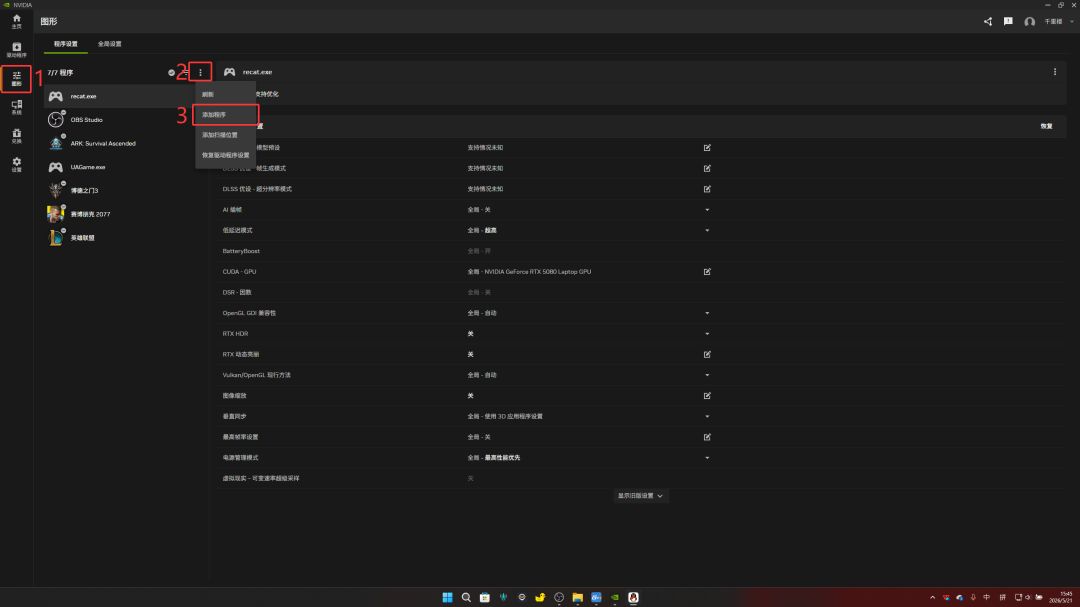
Task: Edit the 最高帧率设置 setting with its pencil icon
Action: (707, 437)
